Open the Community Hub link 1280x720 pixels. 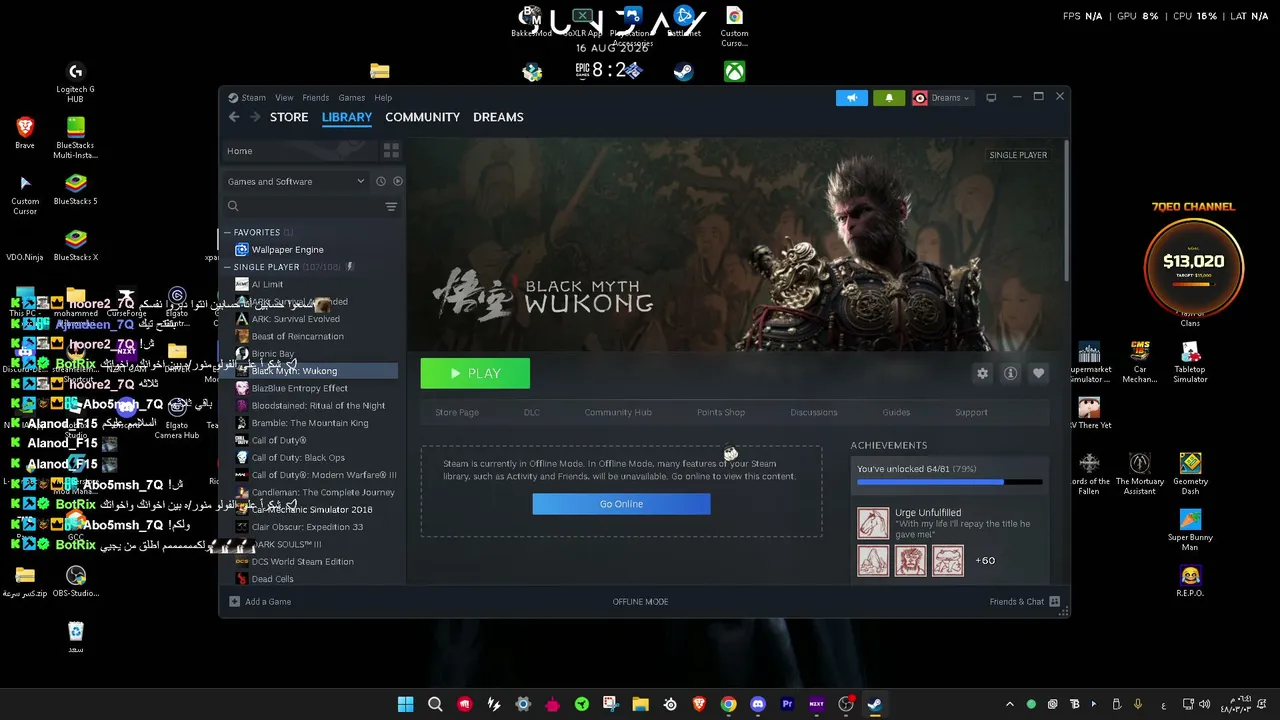tap(618, 412)
